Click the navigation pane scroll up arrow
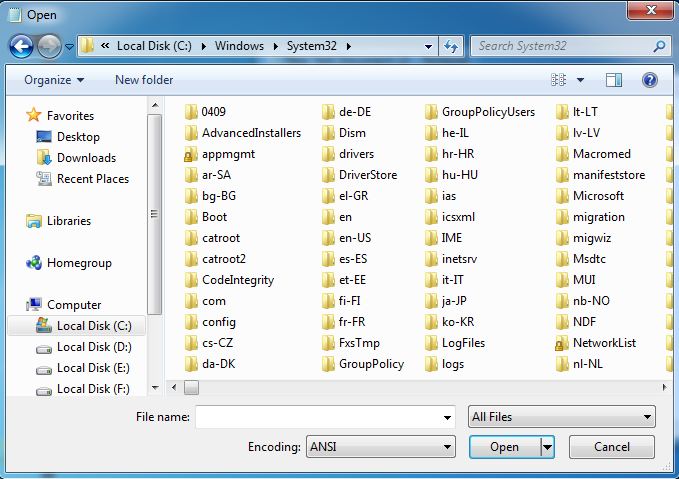 click(x=155, y=105)
